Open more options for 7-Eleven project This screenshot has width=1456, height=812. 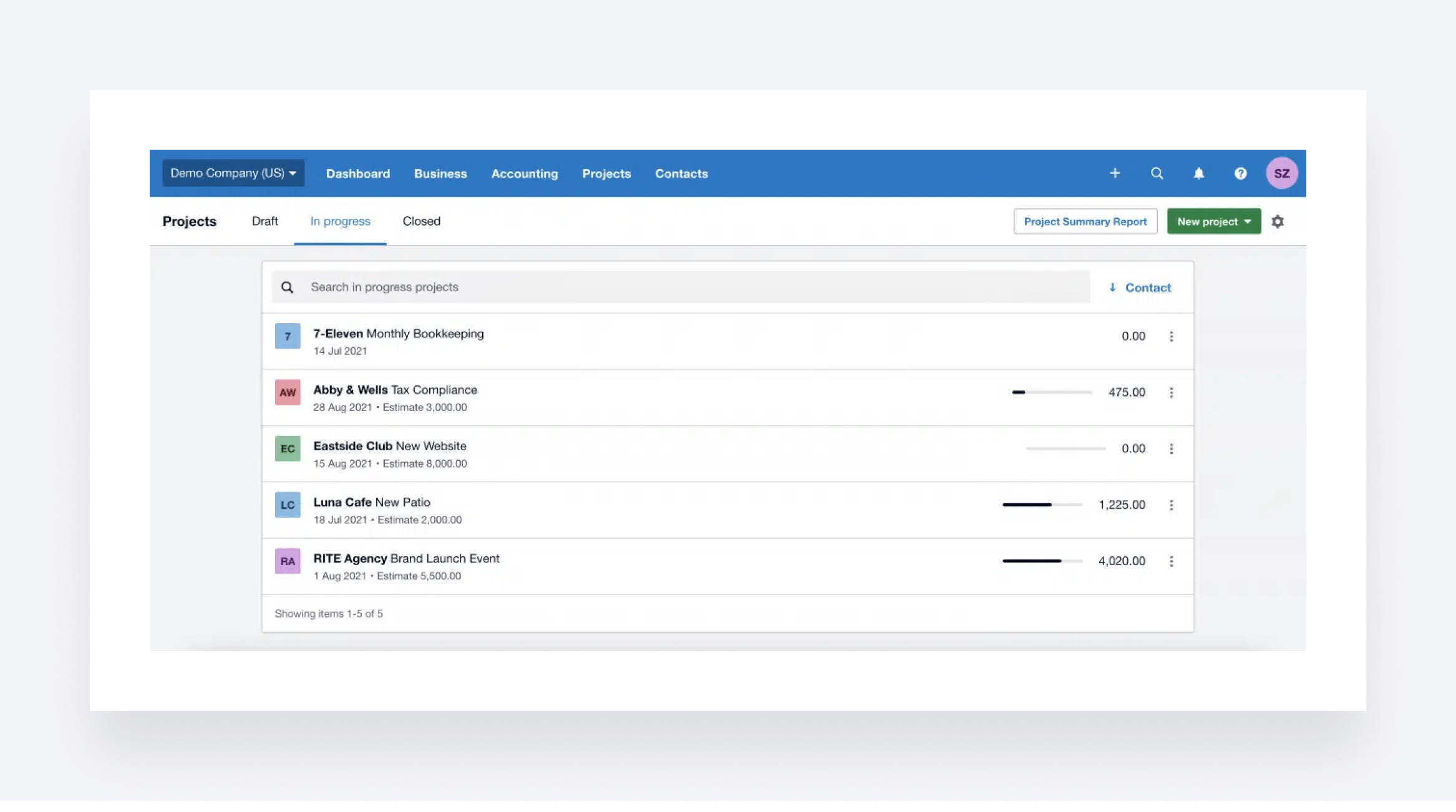pyautogui.click(x=1171, y=336)
